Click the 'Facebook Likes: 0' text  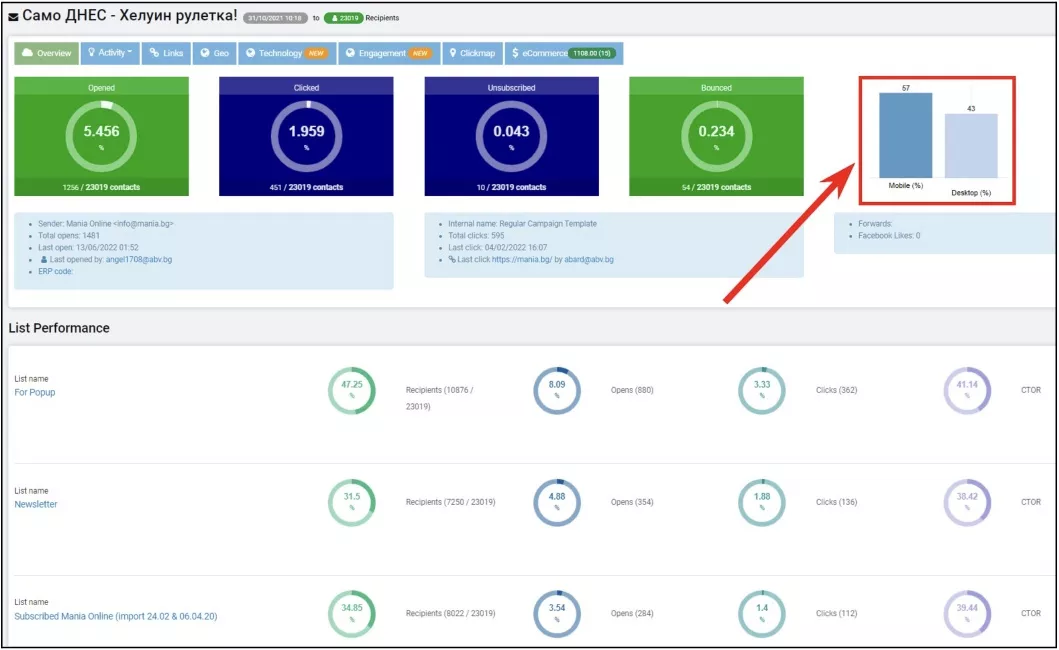[x=889, y=236]
